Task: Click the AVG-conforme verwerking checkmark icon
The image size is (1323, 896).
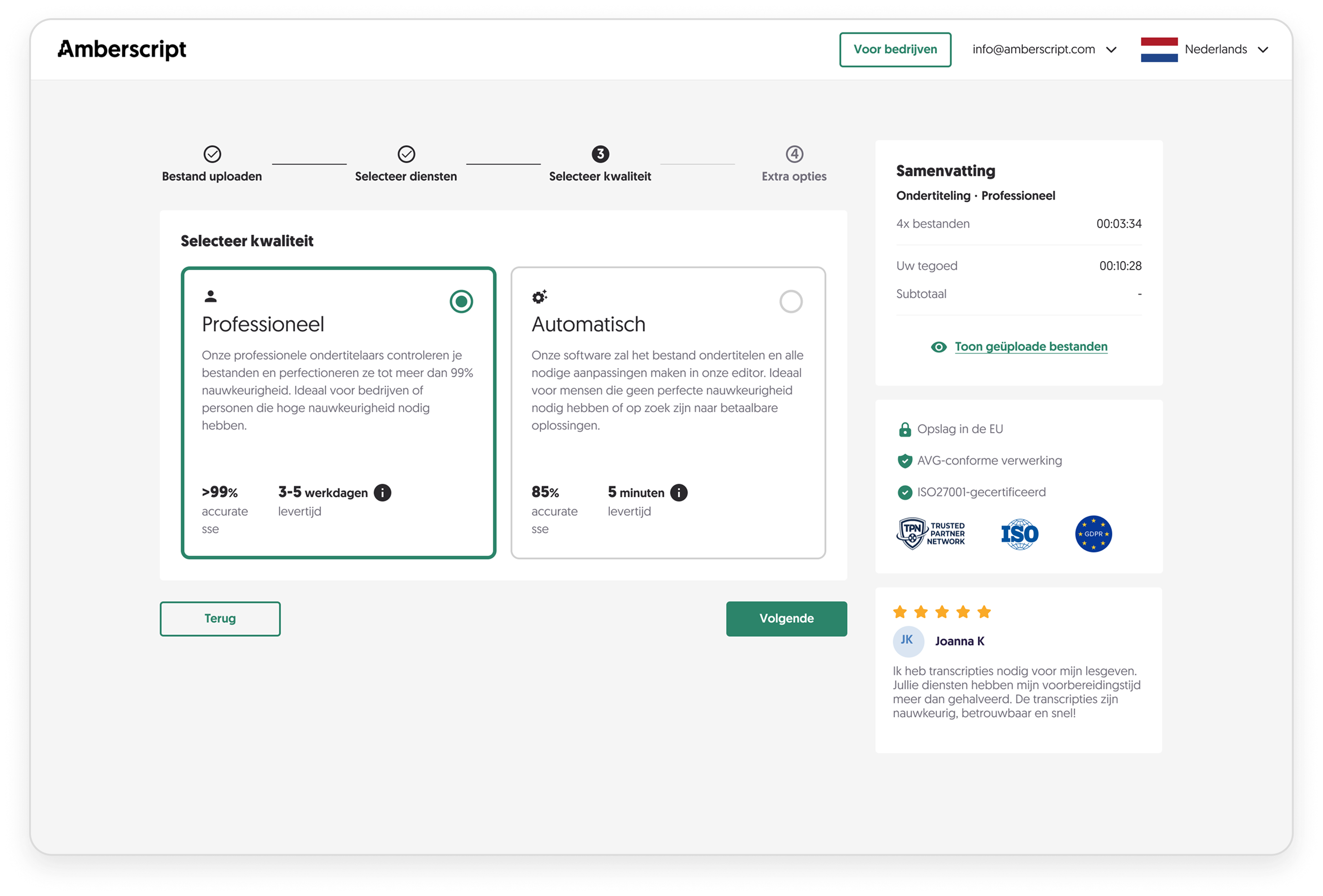Action: 905,461
